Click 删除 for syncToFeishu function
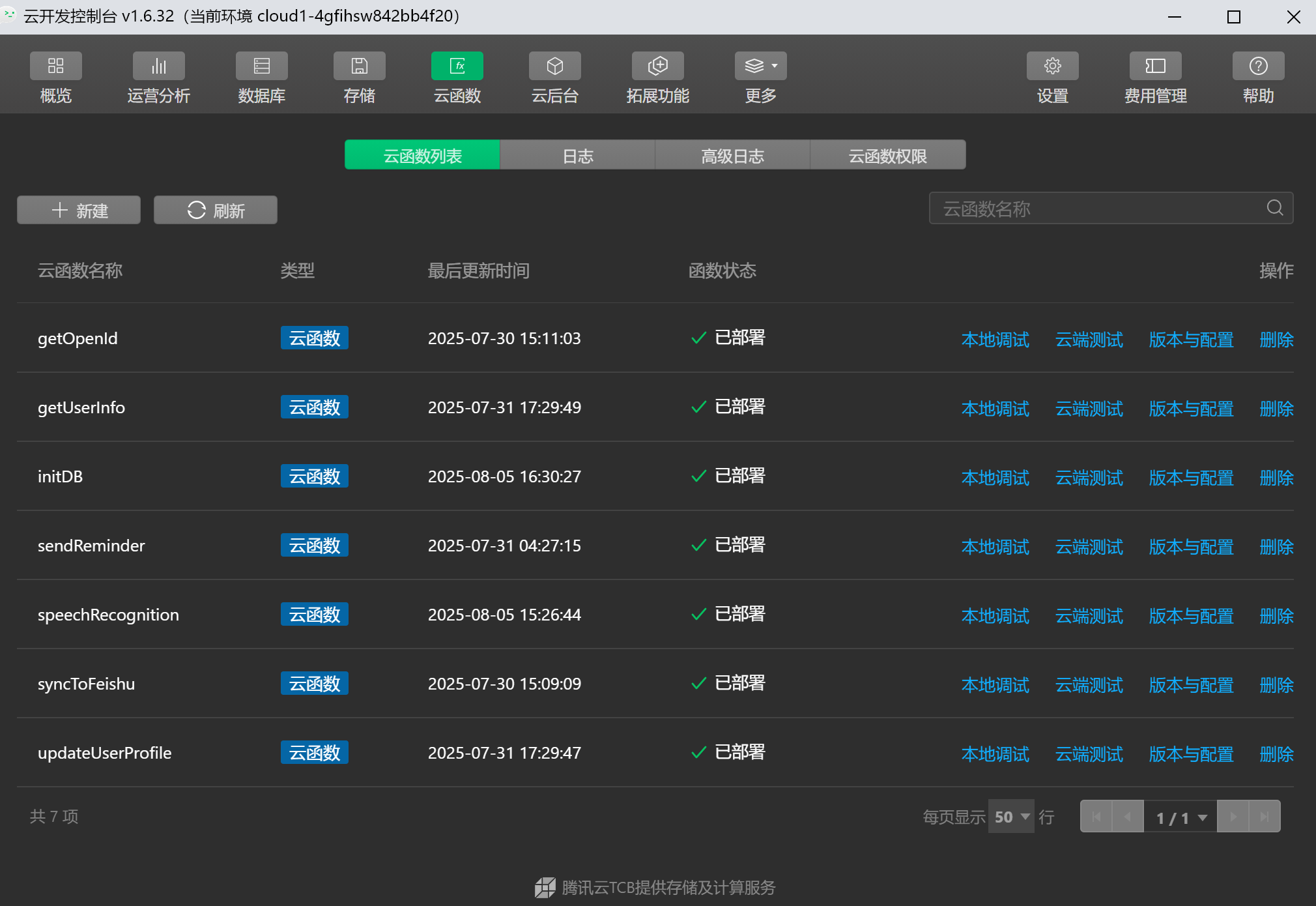 pos(1276,685)
